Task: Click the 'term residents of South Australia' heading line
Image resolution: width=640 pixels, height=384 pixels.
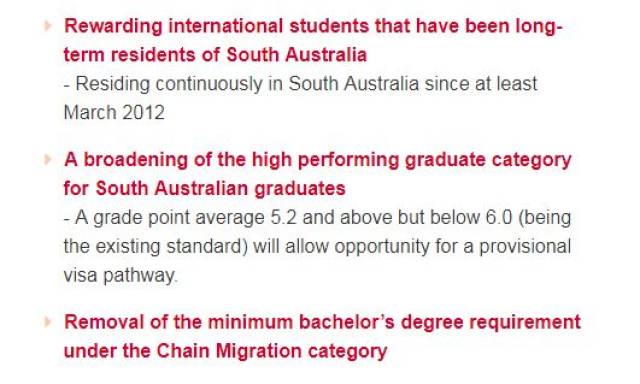Action: pos(215,55)
